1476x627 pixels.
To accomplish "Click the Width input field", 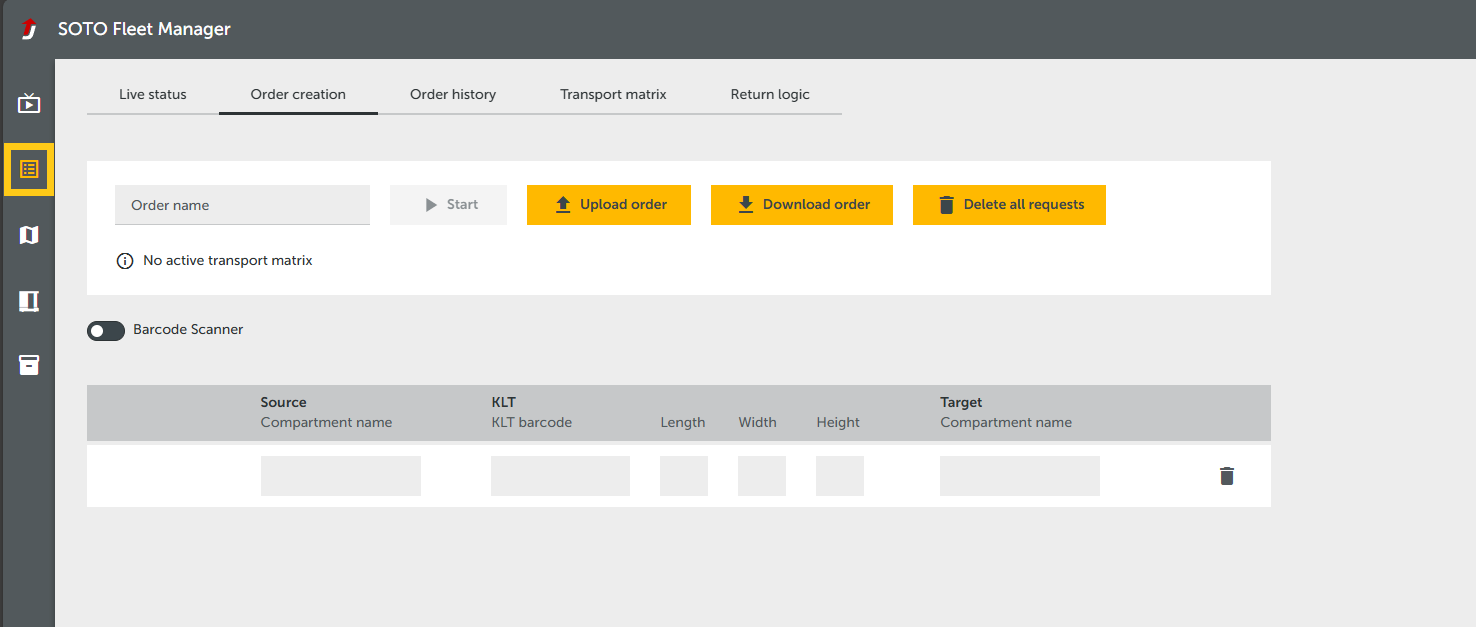I will click(762, 476).
